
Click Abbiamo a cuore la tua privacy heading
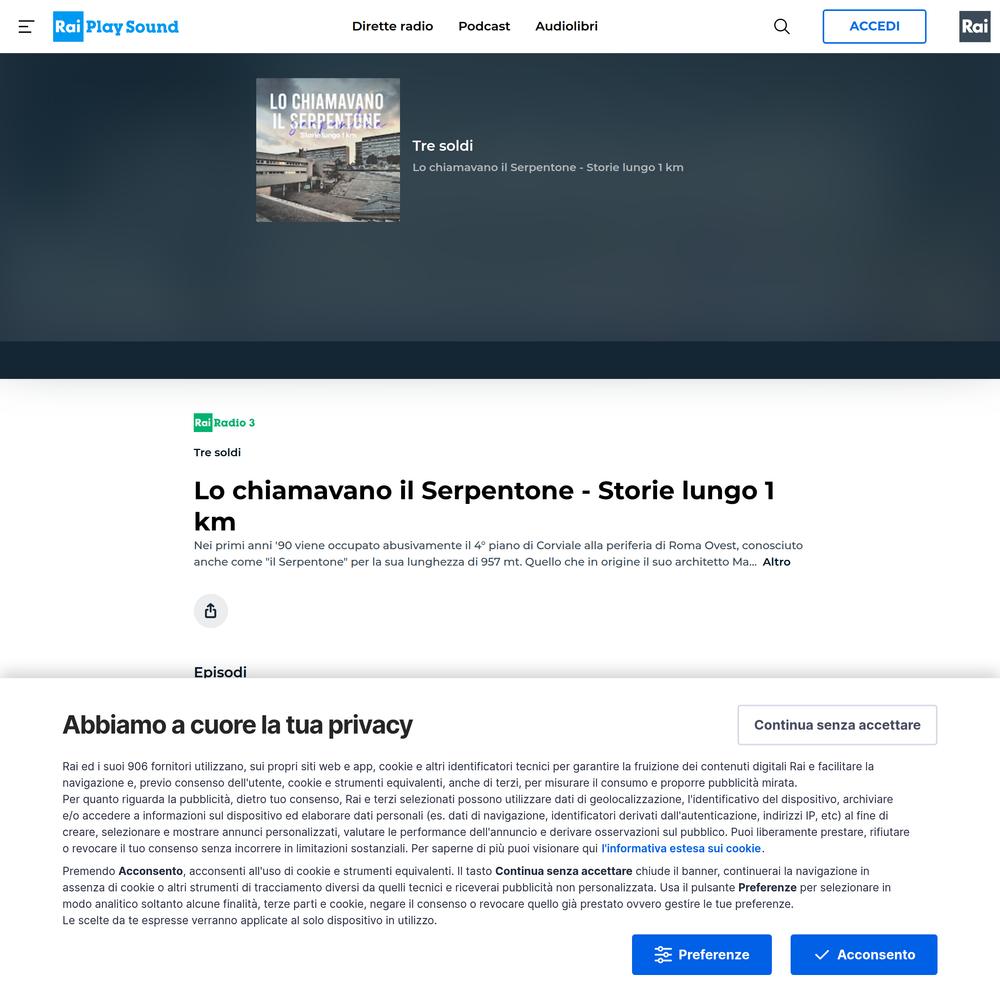pyautogui.click(x=237, y=725)
